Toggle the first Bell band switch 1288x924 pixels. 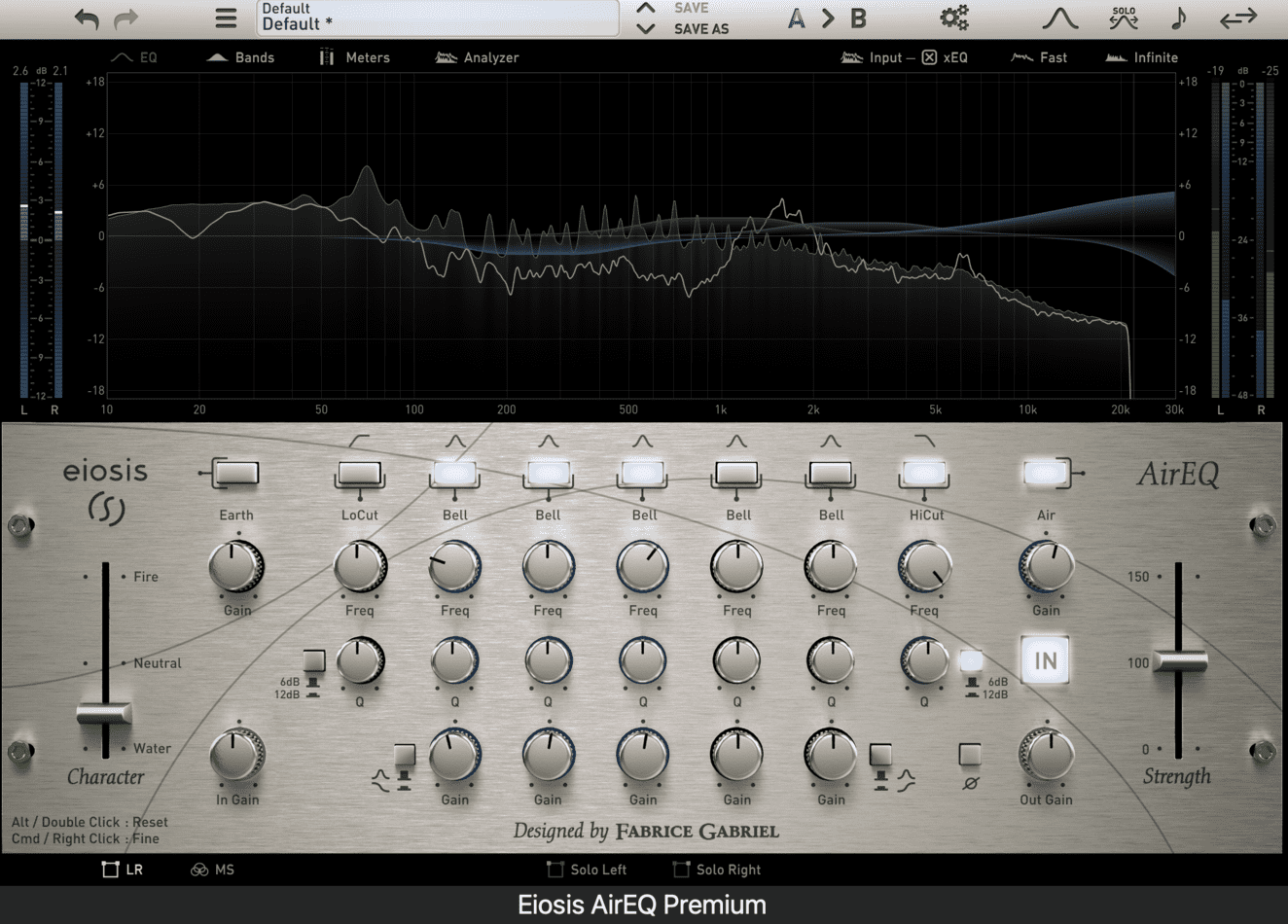point(454,474)
